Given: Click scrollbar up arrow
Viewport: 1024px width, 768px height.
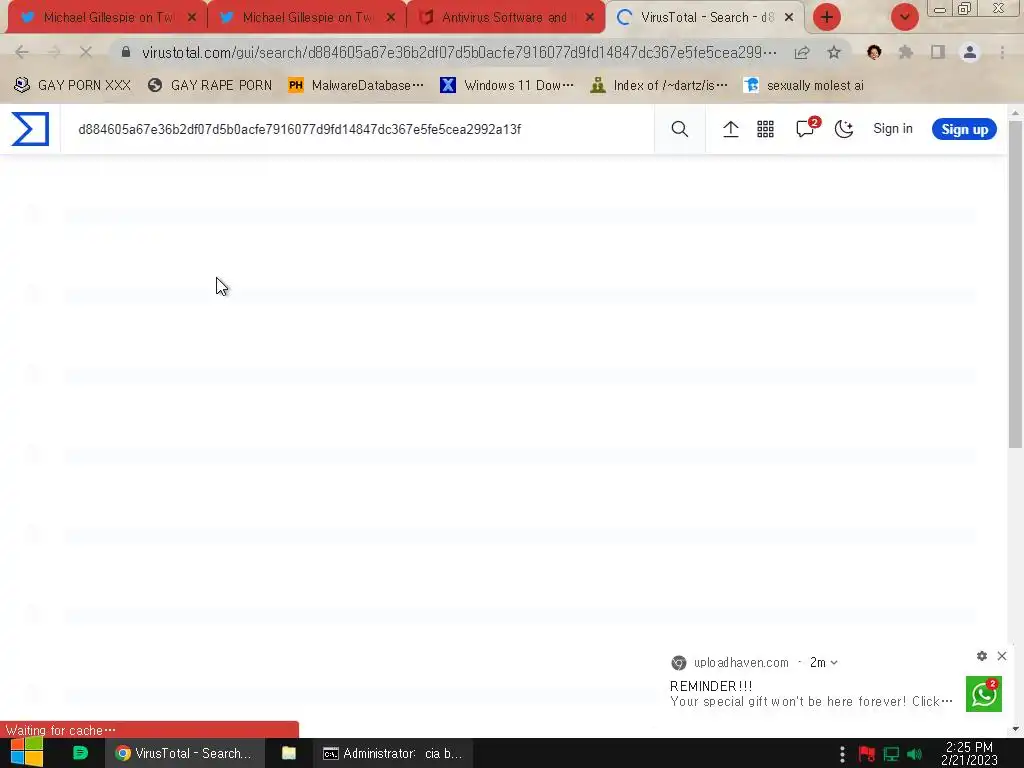Looking at the screenshot, I should click(1015, 113).
